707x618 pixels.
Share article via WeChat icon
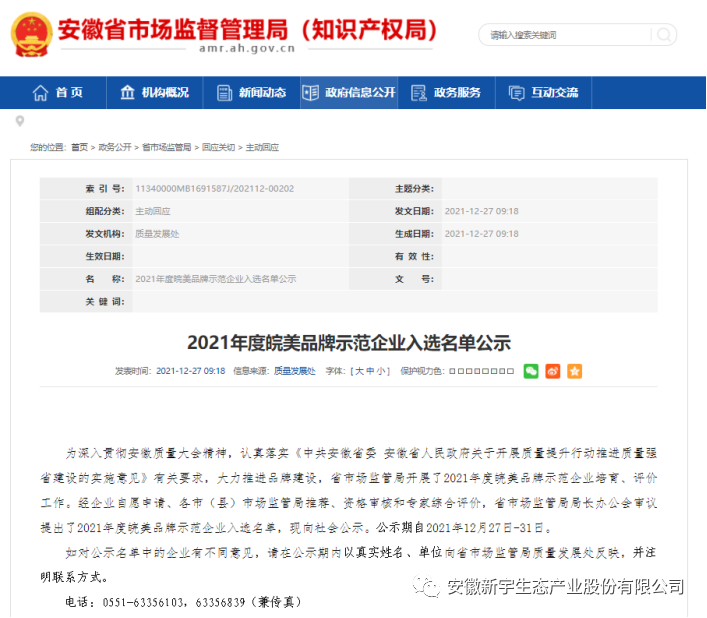531,371
